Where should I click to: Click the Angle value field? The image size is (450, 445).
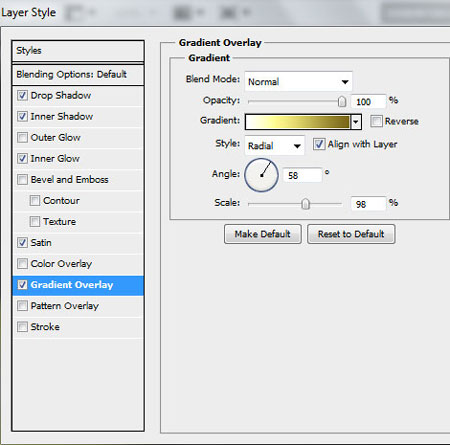pyautogui.click(x=302, y=175)
